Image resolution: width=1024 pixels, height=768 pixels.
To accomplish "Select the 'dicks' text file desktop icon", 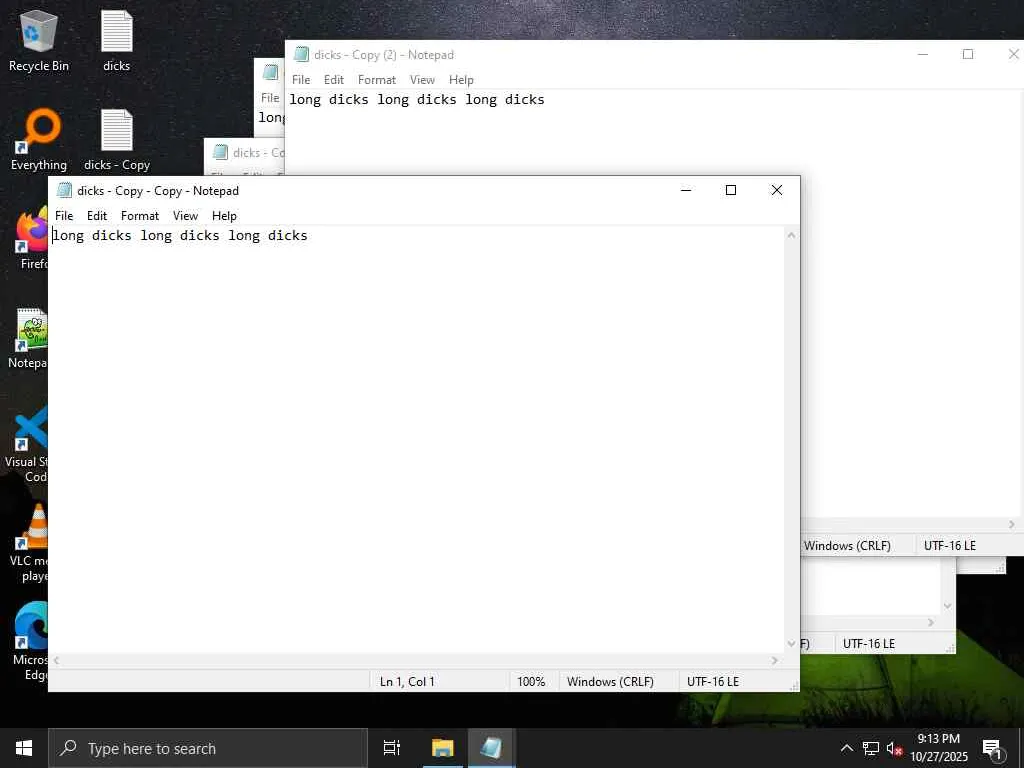I will pyautogui.click(x=116, y=40).
